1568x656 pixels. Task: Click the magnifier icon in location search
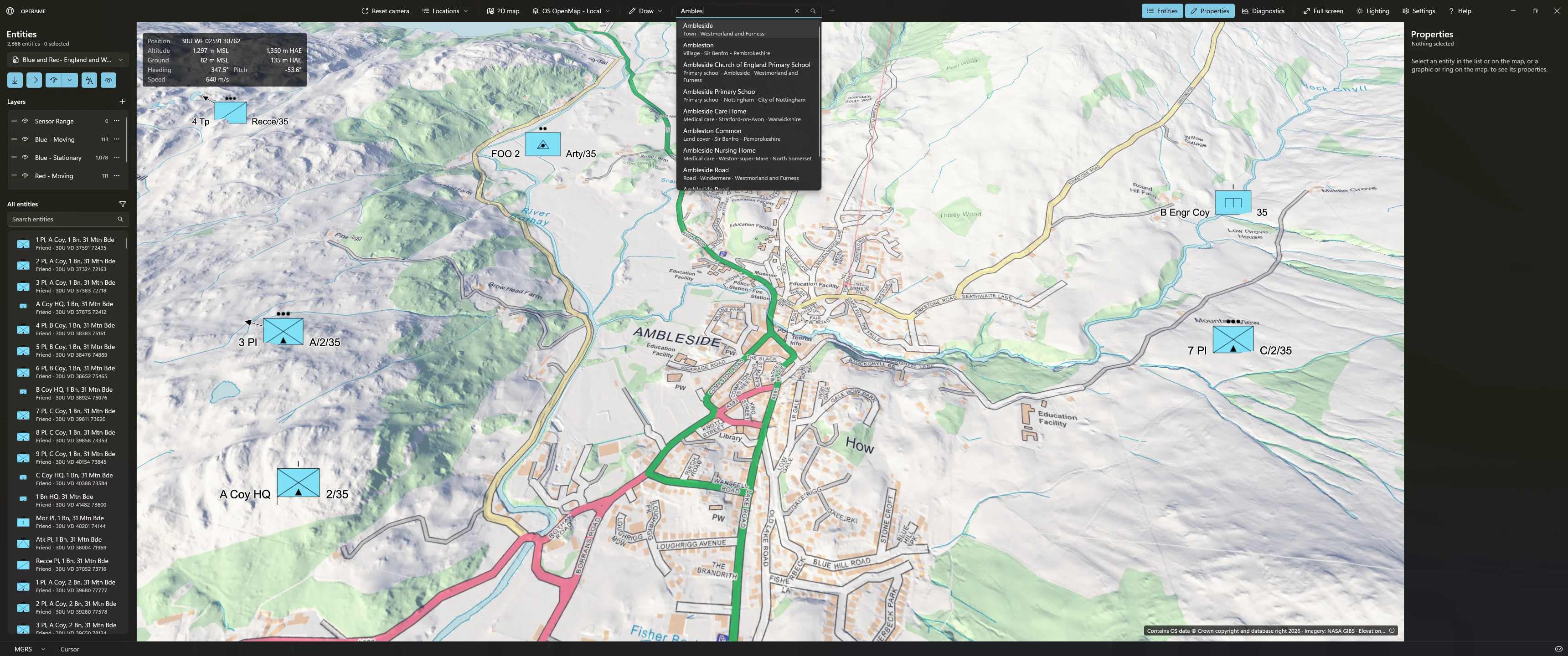coord(813,11)
